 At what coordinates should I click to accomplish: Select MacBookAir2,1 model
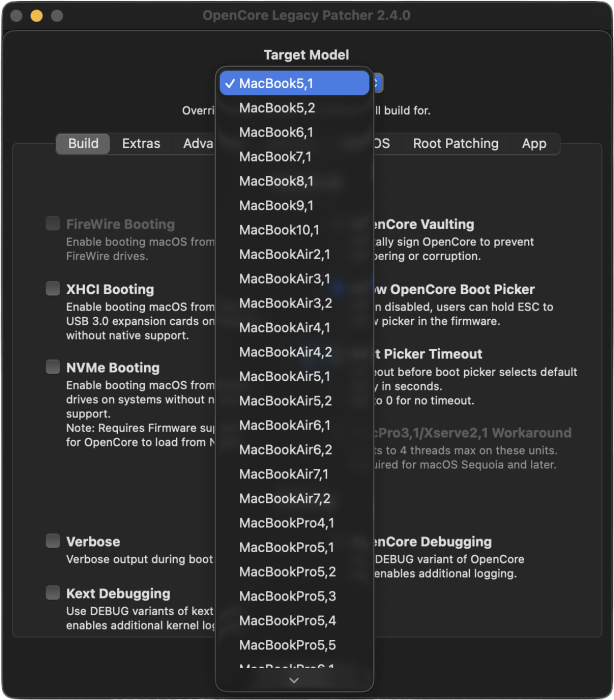pyautogui.click(x=294, y=254)
